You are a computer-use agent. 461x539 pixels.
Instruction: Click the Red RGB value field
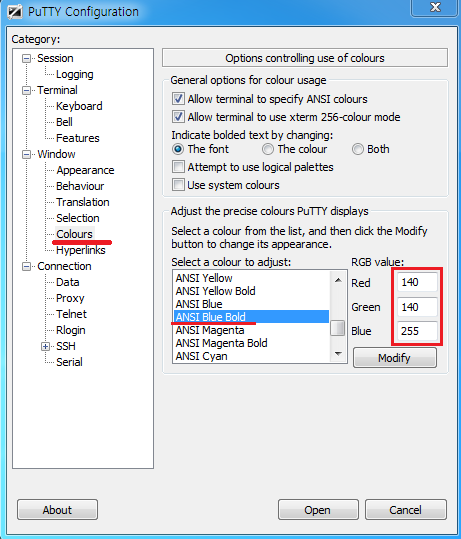click(417, 283)
